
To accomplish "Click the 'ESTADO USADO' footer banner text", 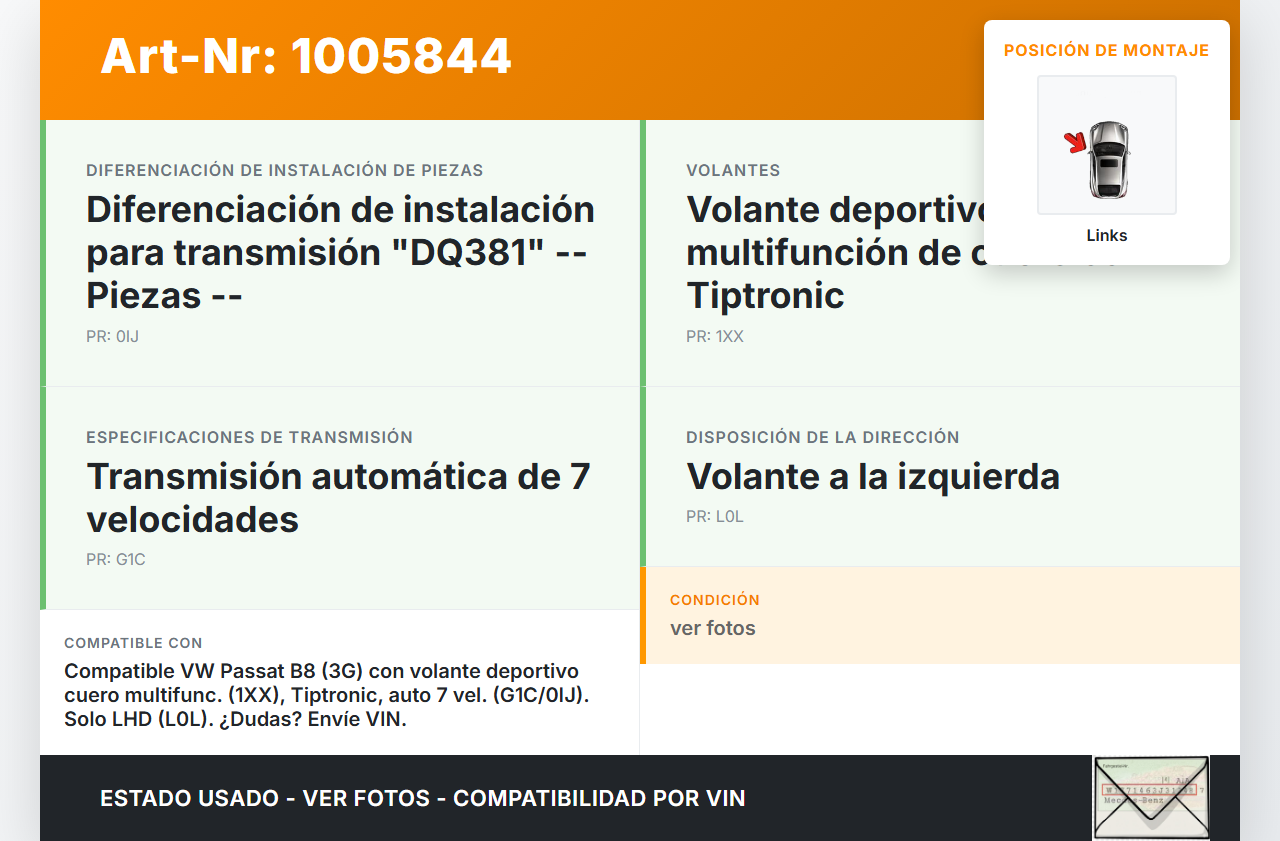I will pyautogui.click(x=422, y=798).
